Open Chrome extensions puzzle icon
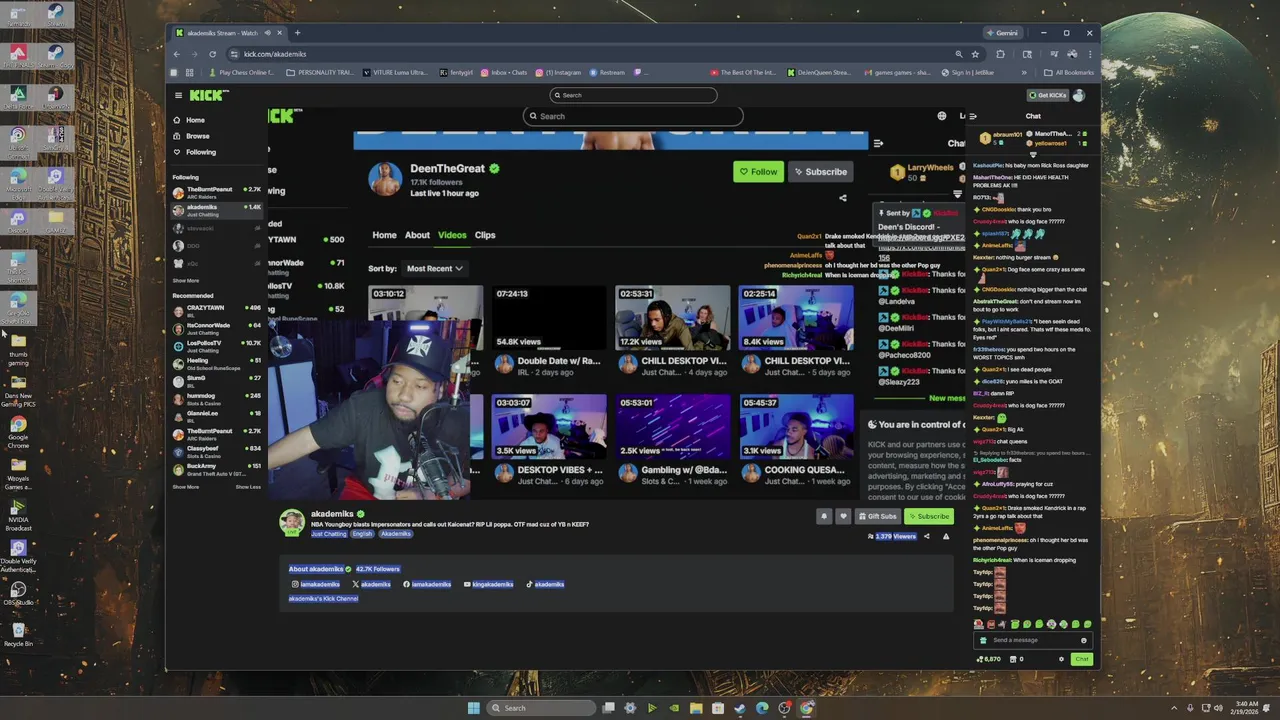 1000,54
